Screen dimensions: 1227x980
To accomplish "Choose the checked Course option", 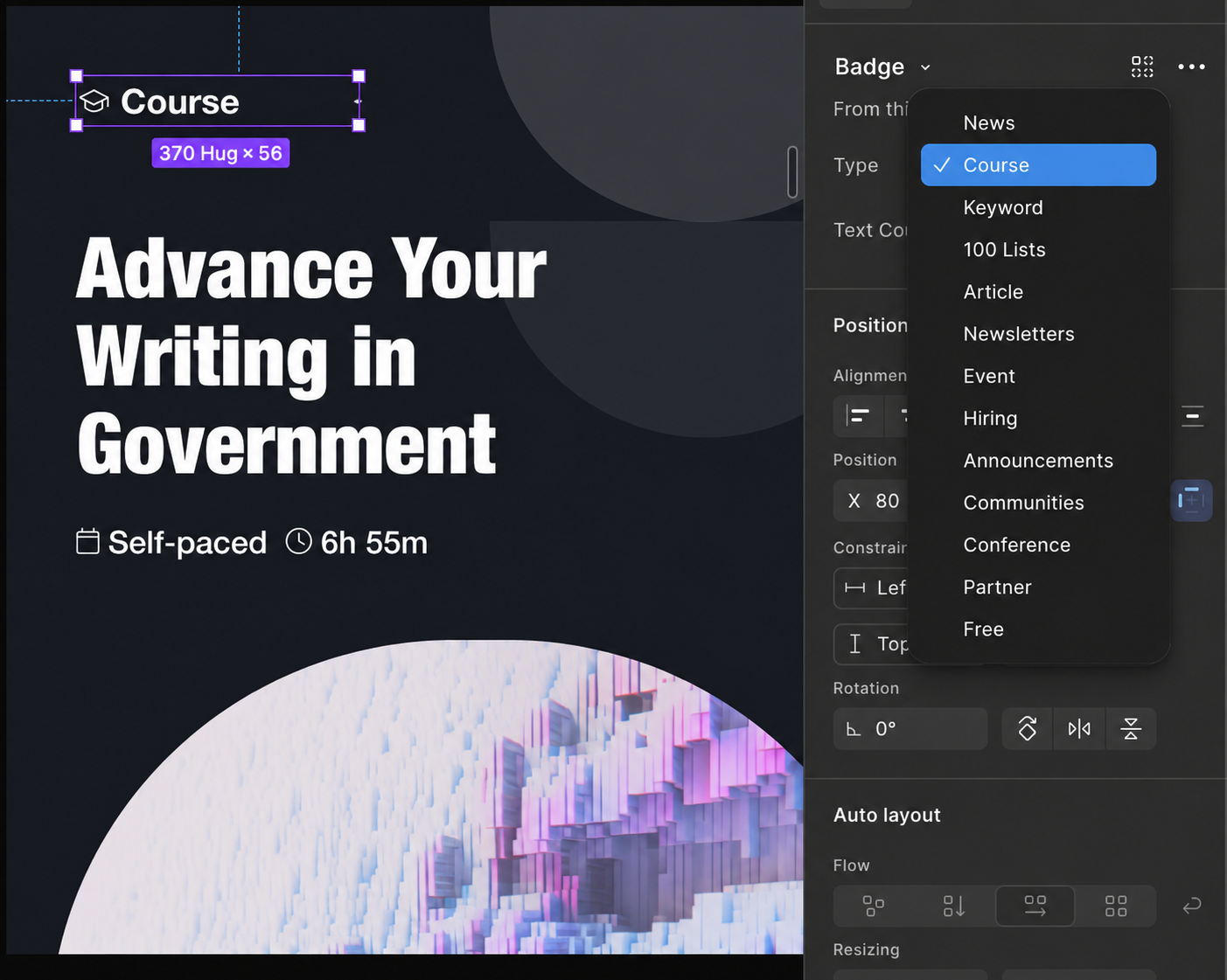I will click(1038, 165).
